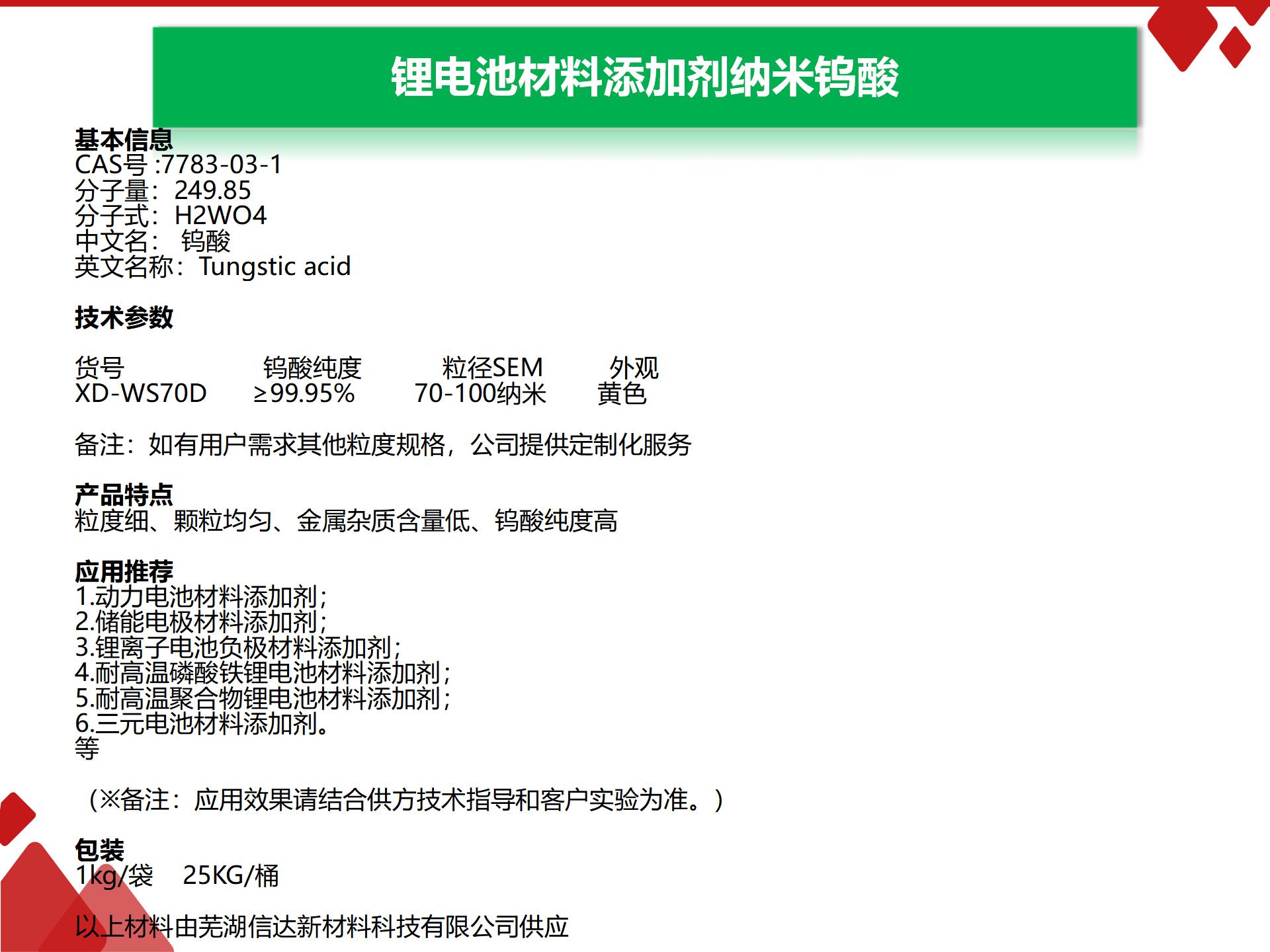Click the small red diamond in the logo
The width and height of the screenshot is (1270, 952).
(1234, 48)
